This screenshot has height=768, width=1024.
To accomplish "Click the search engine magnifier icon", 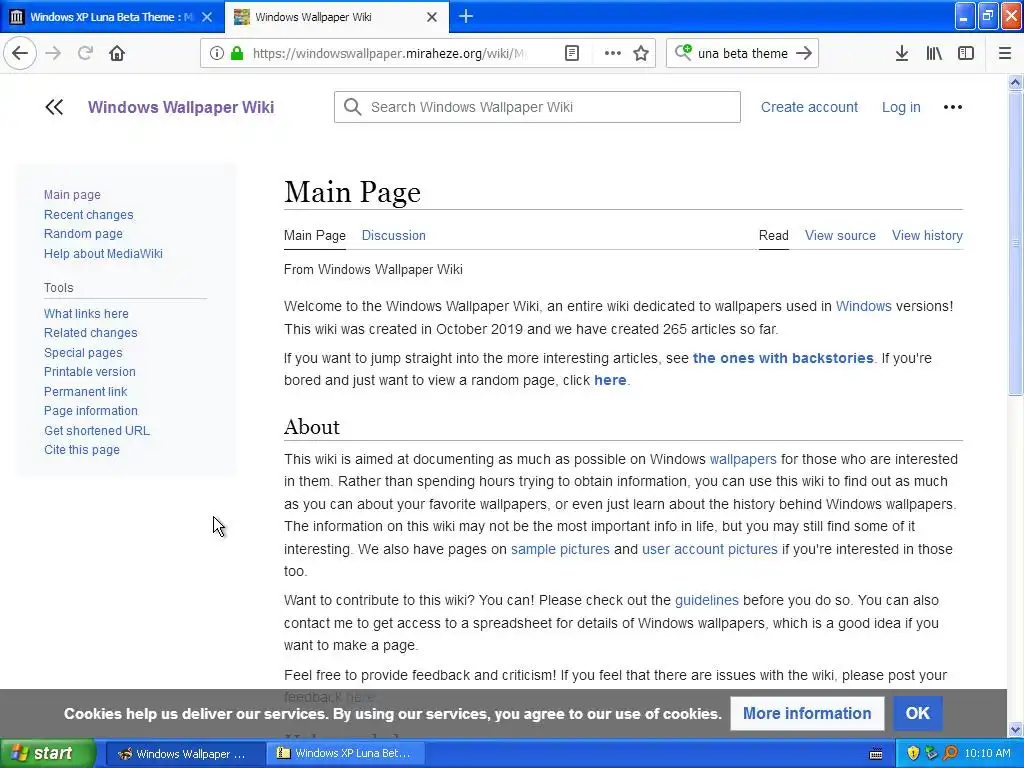I will (x=683, y=52).
